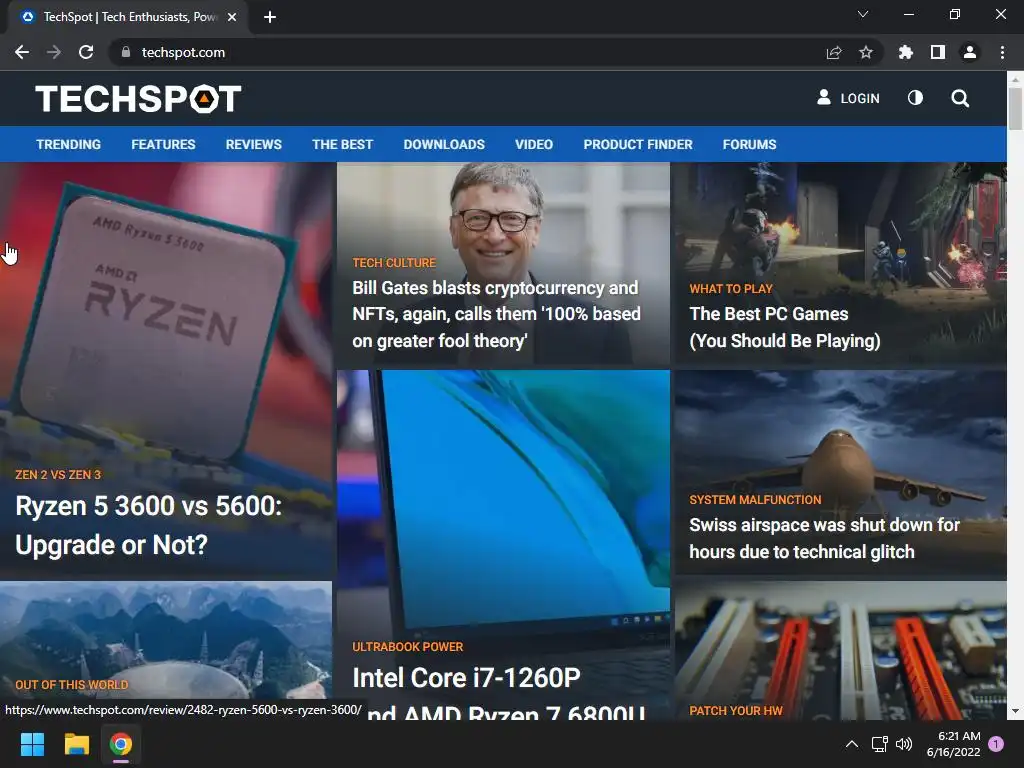Screen dimensions: 1024x768
Task: Click the padlock site info icon
Action: pyautogui.click(x=126, y=52)
